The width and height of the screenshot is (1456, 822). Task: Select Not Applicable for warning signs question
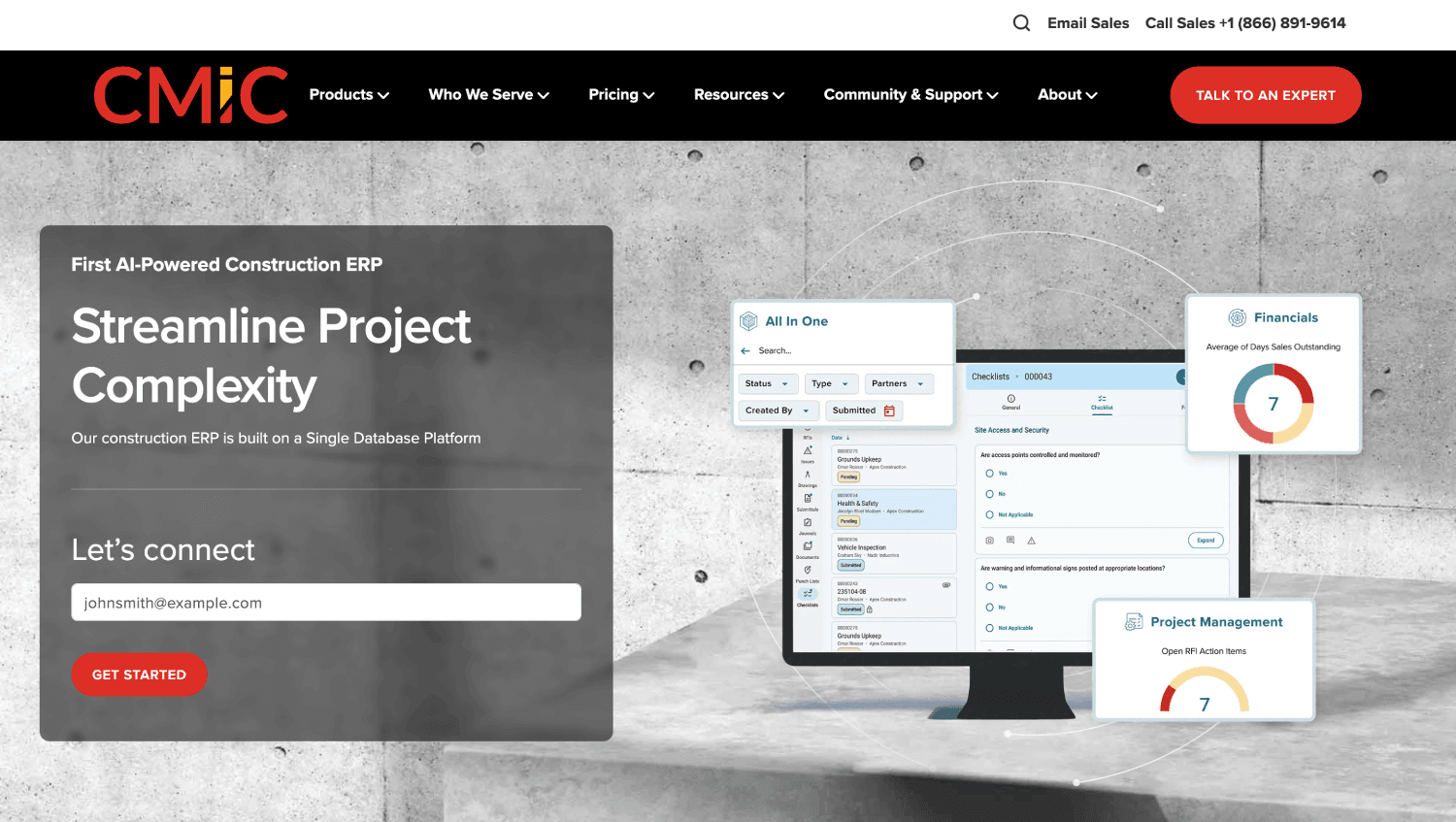tap(989, 628)
